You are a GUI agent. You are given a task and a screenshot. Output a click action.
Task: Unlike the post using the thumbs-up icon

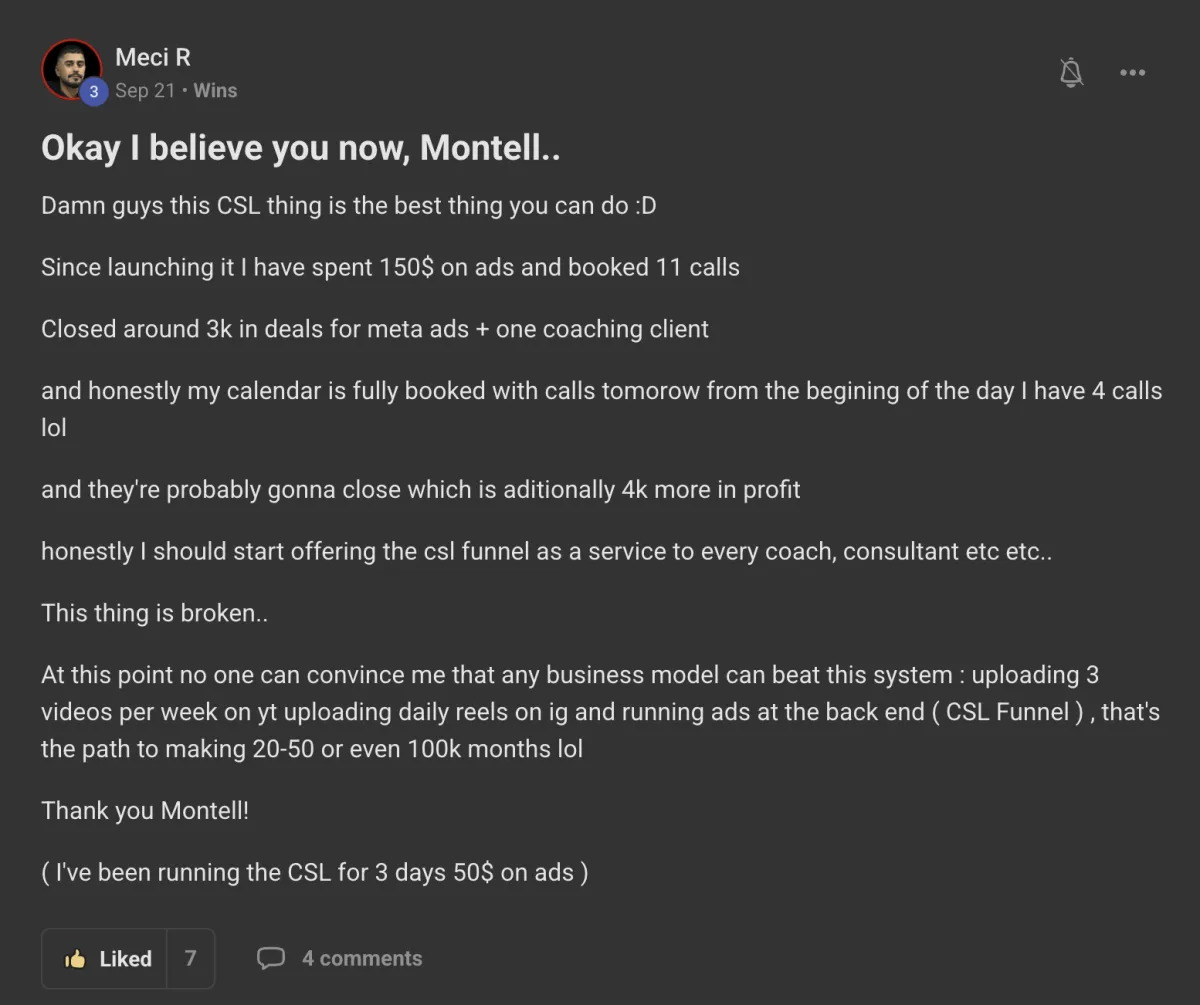76,959
